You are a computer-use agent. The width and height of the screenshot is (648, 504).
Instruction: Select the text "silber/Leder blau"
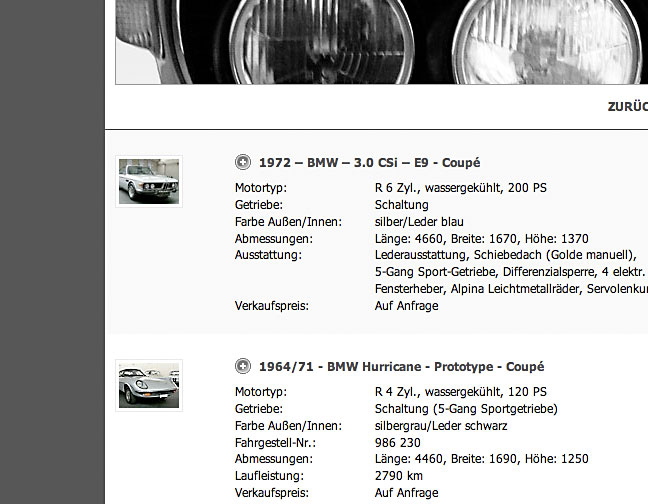[x=419, y=222]
